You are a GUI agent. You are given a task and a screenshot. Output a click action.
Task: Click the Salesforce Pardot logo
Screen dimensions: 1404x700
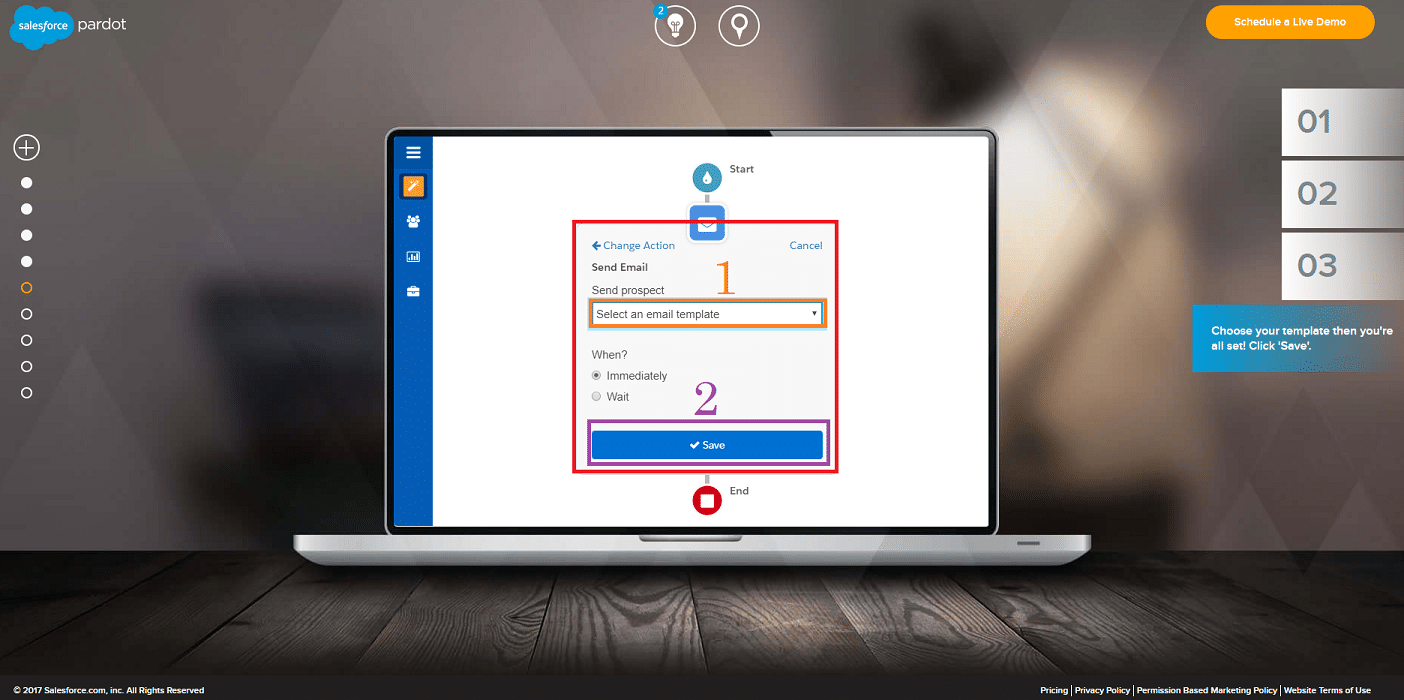coord(68,27)
